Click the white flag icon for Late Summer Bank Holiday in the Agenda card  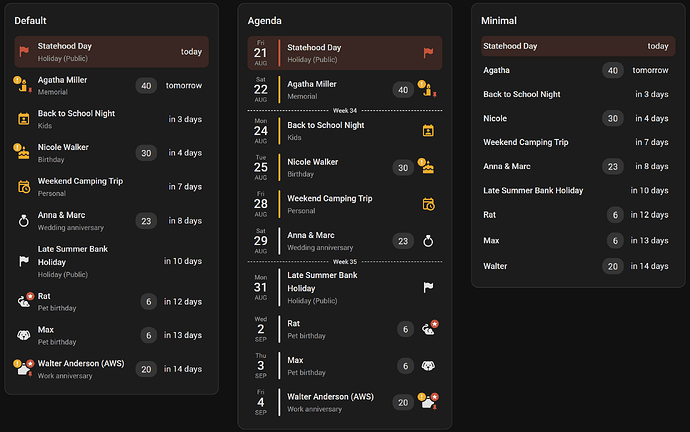(428, 287)
